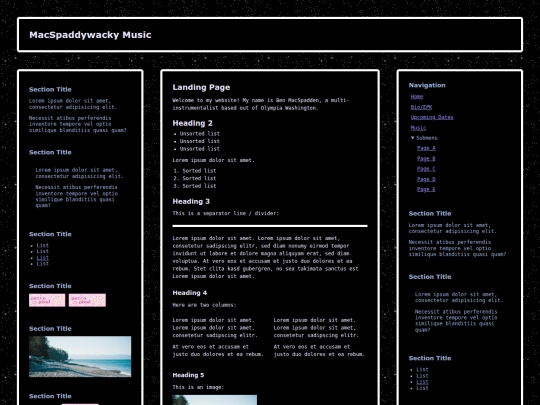The image size is (540, 405).
Task: Open the Music navigation link
Action: pyautogui.click(x=418, y=128)
